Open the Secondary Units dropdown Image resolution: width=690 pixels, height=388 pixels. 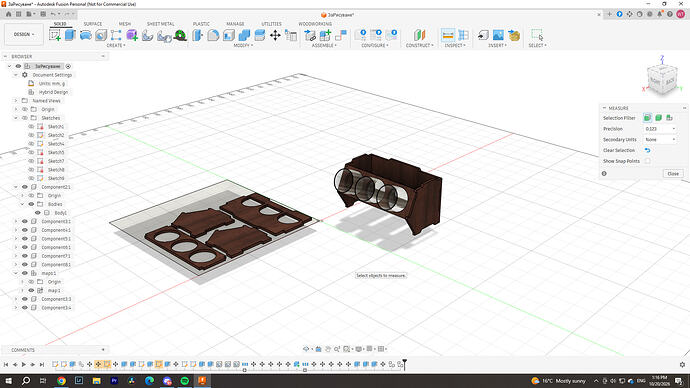[660, 139]
